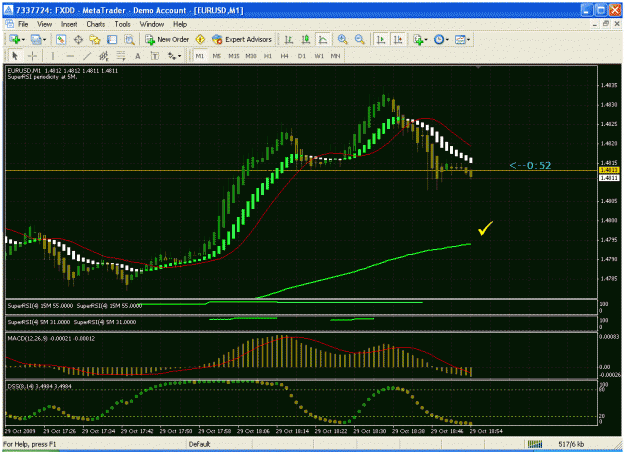Open the Insert menu
This screenshot has height=452, width=625.
[x=69, y=24]
